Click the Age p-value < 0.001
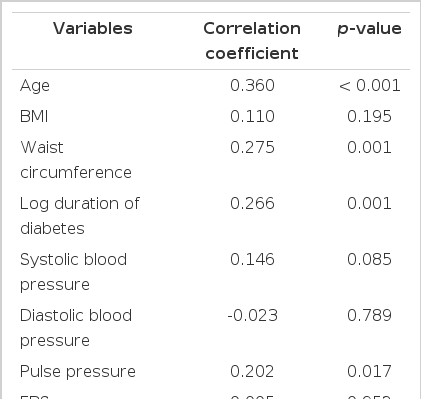This screenshot has width=421, height=399. tap(369, 85)
